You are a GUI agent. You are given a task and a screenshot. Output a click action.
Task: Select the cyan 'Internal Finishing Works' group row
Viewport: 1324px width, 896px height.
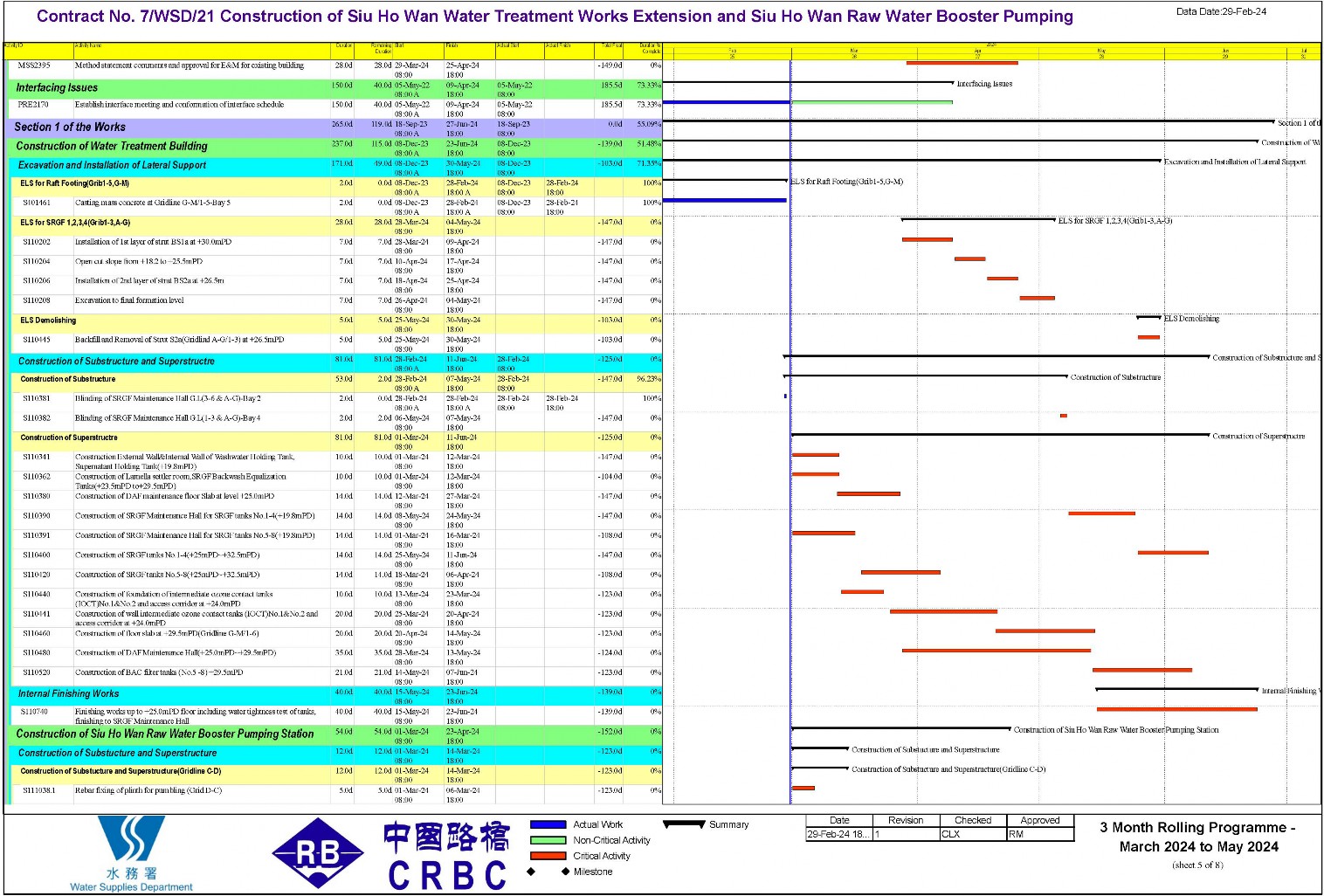336,695
